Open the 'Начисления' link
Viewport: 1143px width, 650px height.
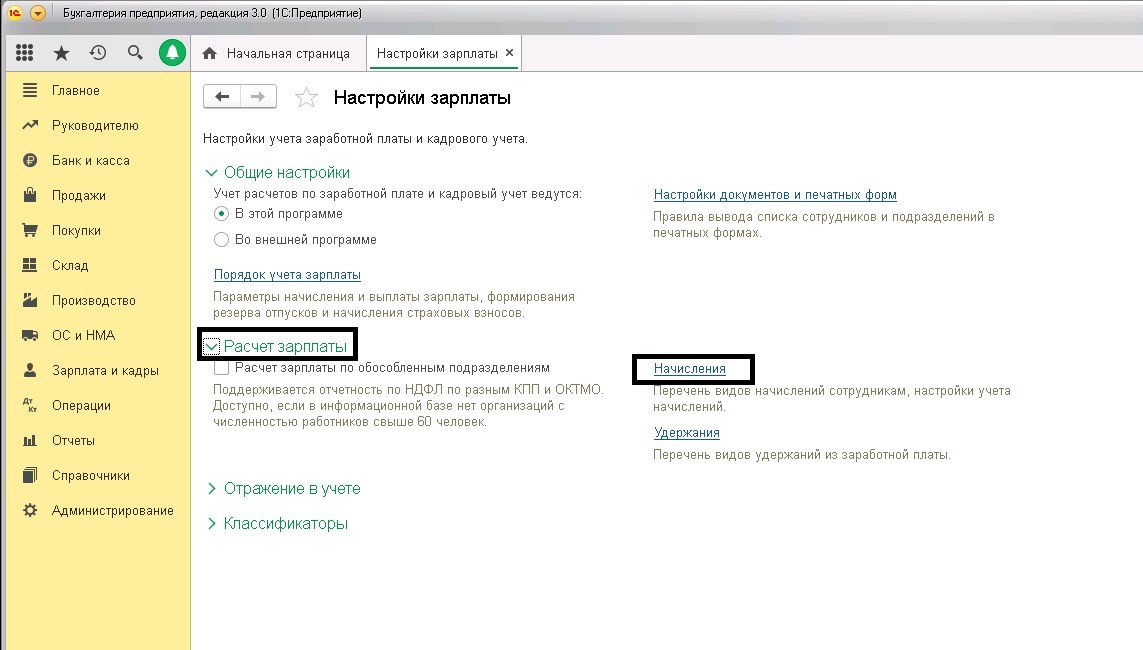point(689,369)
